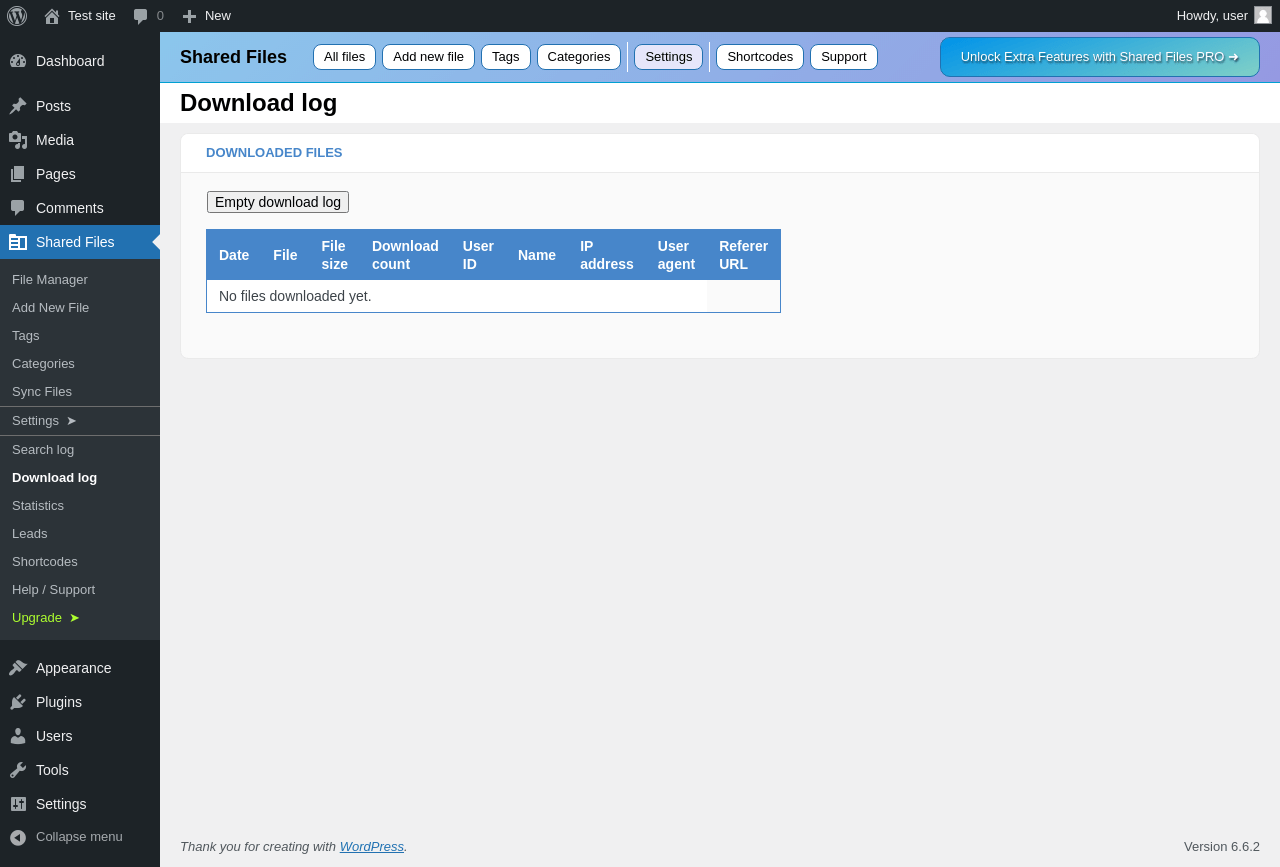This screenshot has height=867, width=1280.
Task: Open All files tab
Action: point(344,57)
